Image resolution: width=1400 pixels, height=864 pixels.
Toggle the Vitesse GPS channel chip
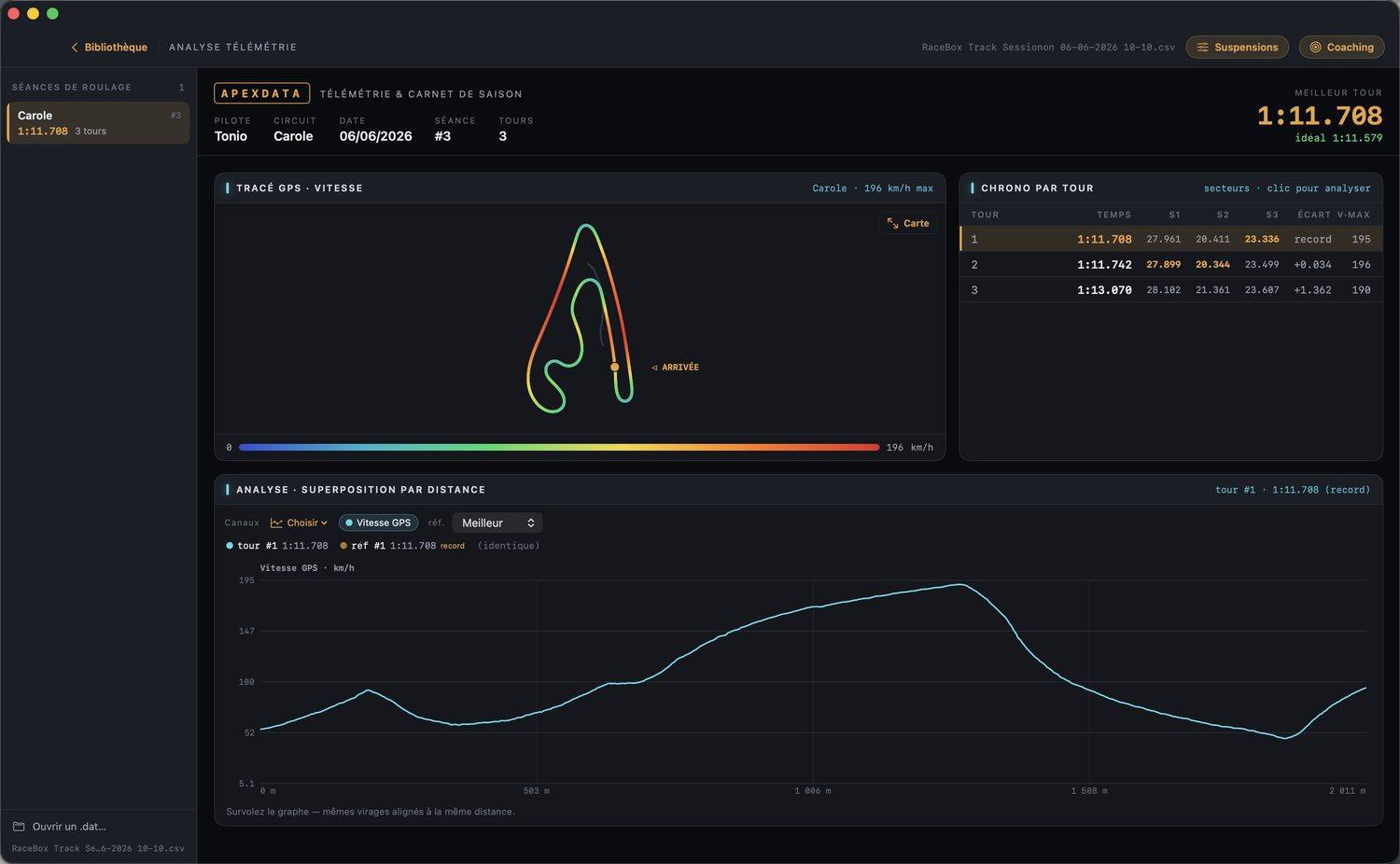pyautogui.click(x=378, y=523)
